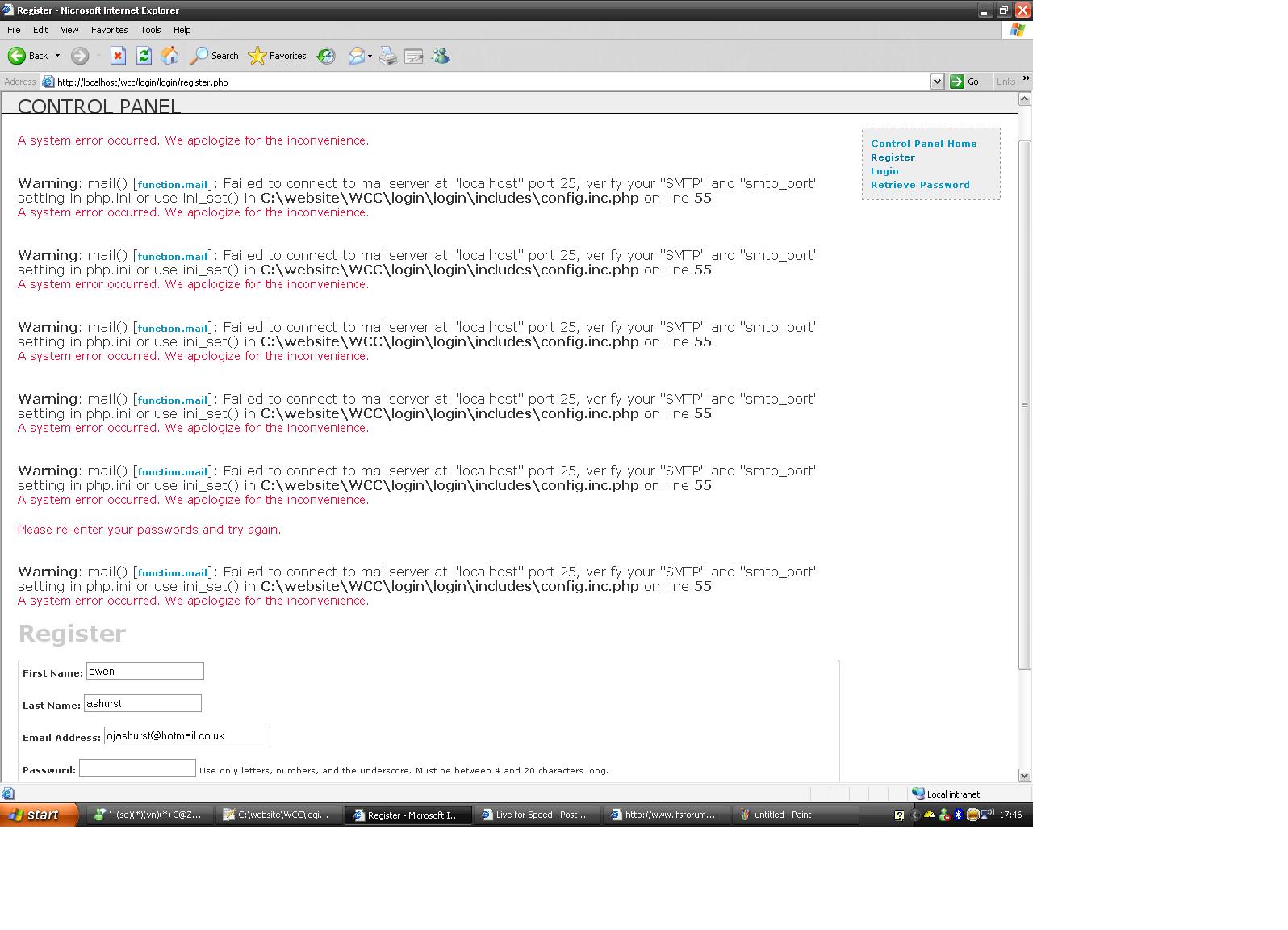The image size is (1288, 930).
Task: Switch to the messenger chat taskbar button
Action: point(150,815)
